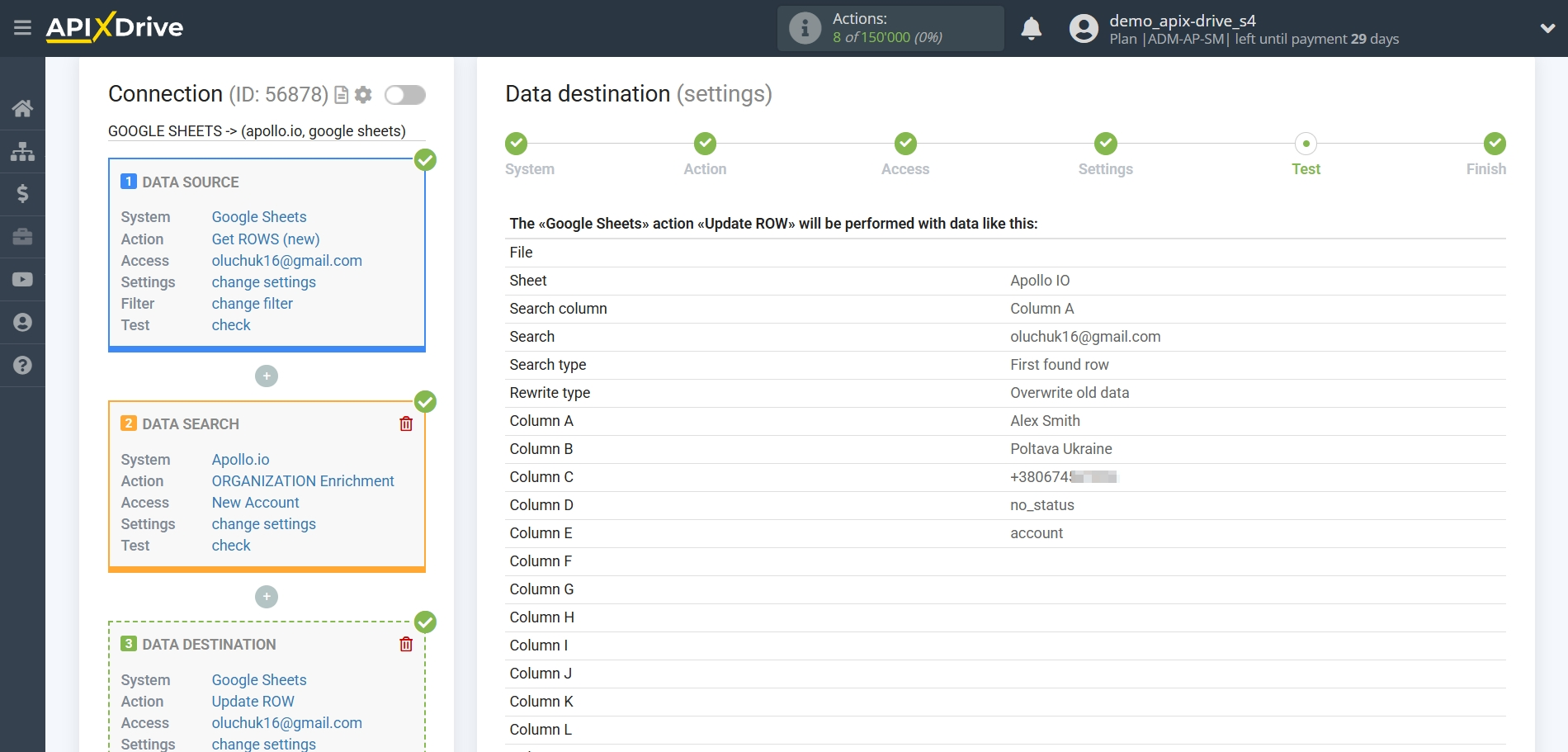
Task: Open the notifications bell icon
Action: 1031,28
